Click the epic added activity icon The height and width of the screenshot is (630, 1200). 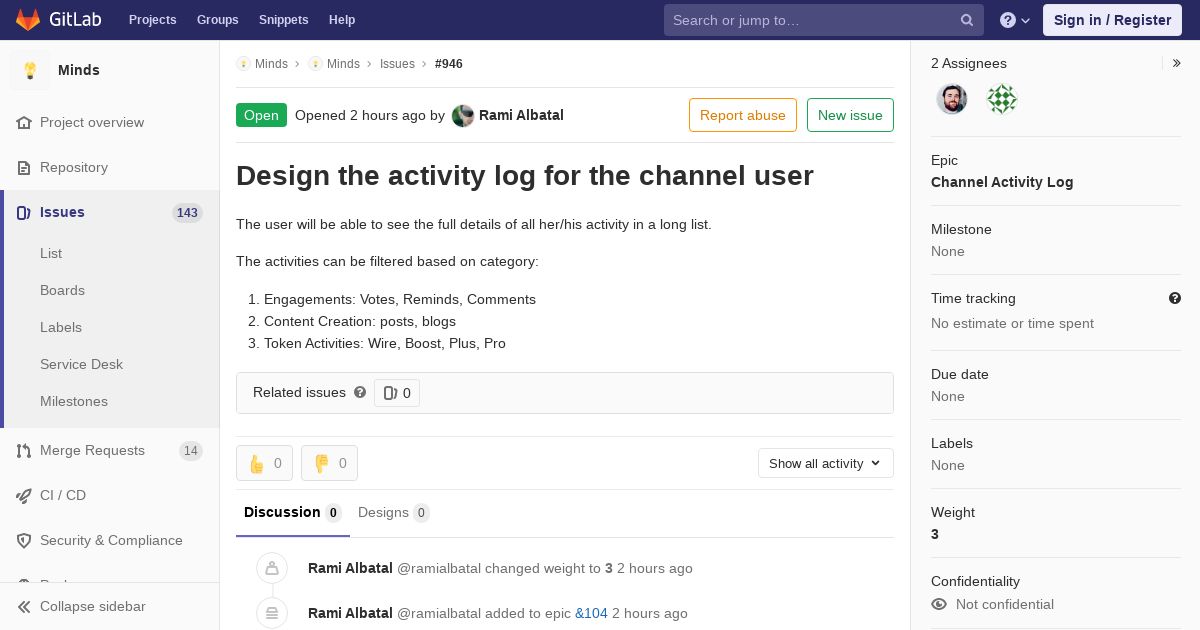pos(272,613)
